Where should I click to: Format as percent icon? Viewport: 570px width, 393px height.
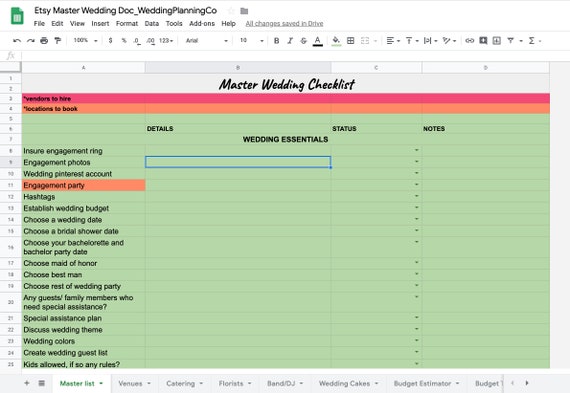[x=124, y=41]
